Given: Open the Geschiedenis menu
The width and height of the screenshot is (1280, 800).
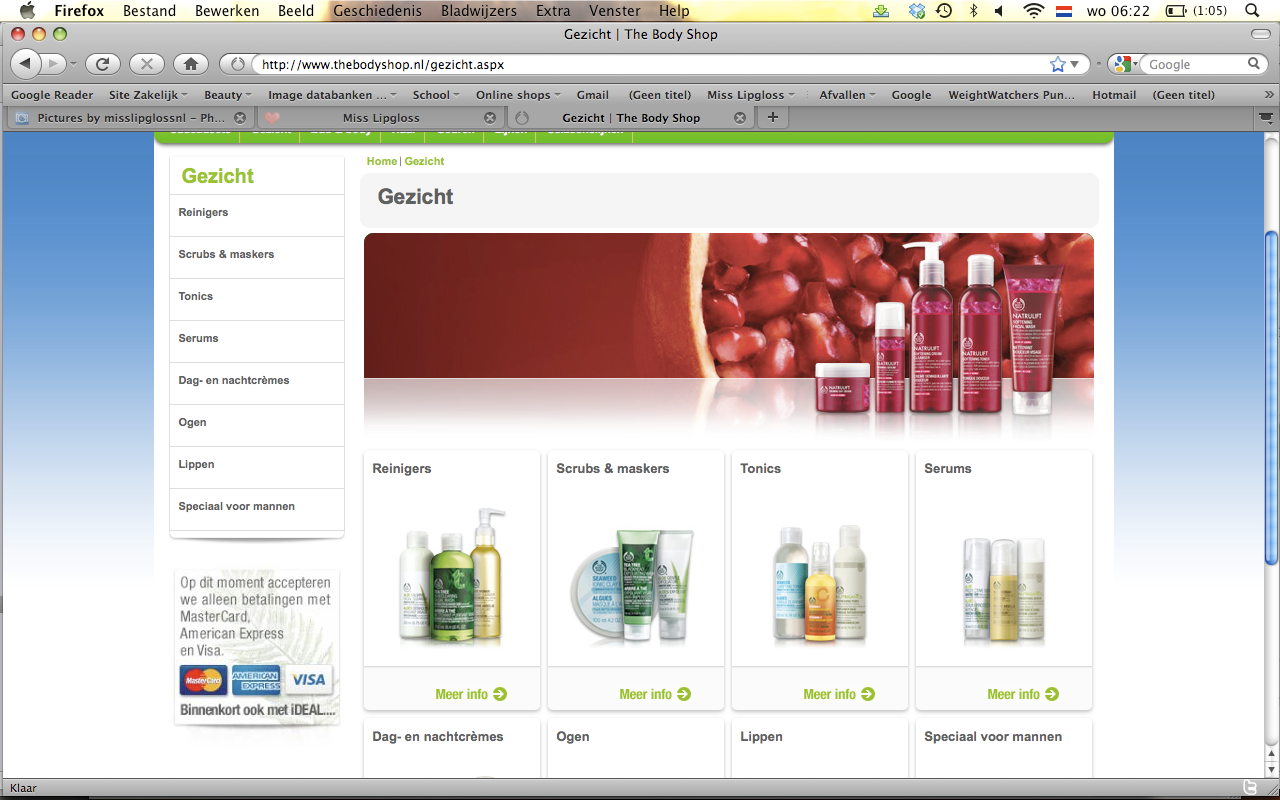Looking at the screenshot, I should pos(377,11).
